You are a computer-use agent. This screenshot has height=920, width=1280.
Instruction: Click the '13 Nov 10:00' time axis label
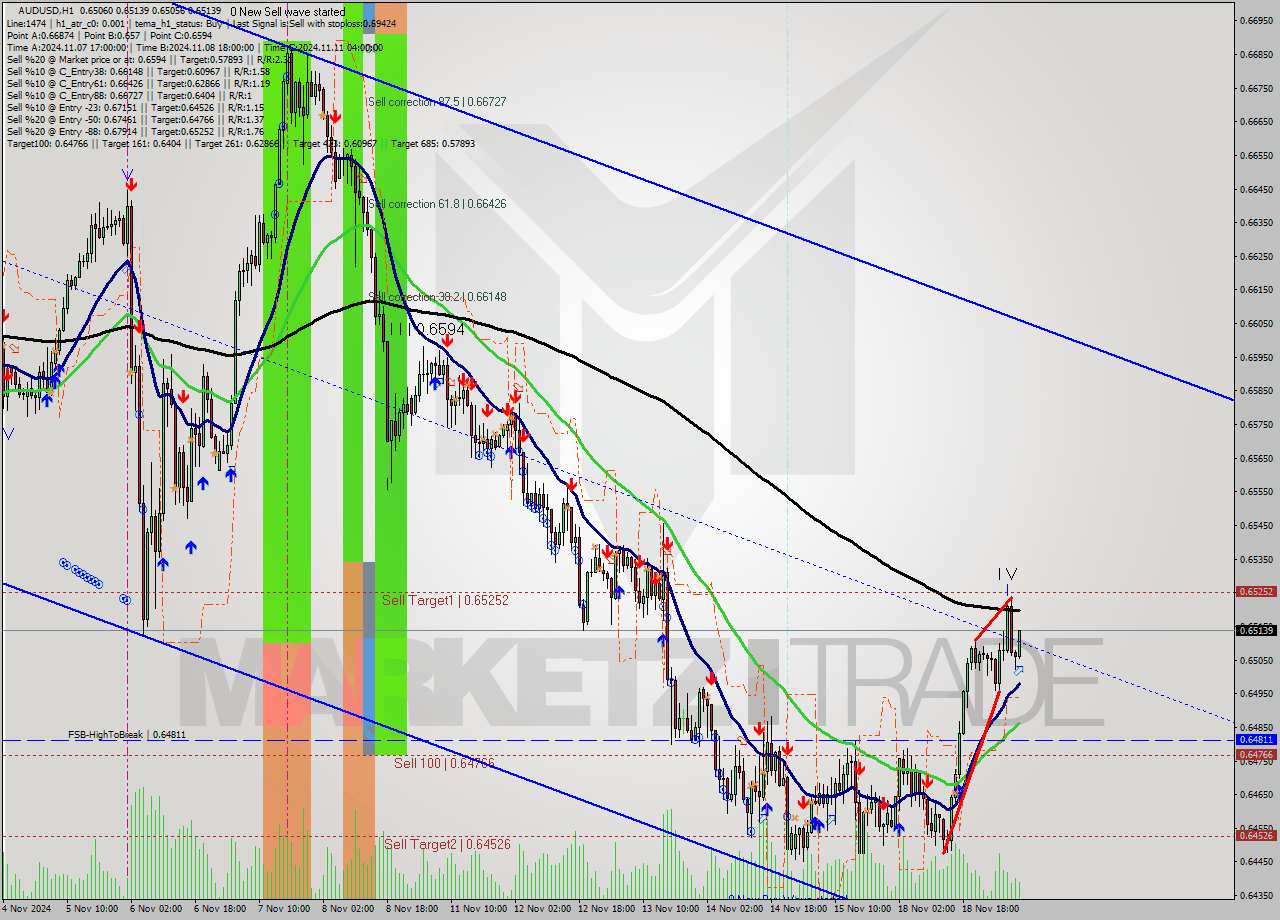point(670,910)
